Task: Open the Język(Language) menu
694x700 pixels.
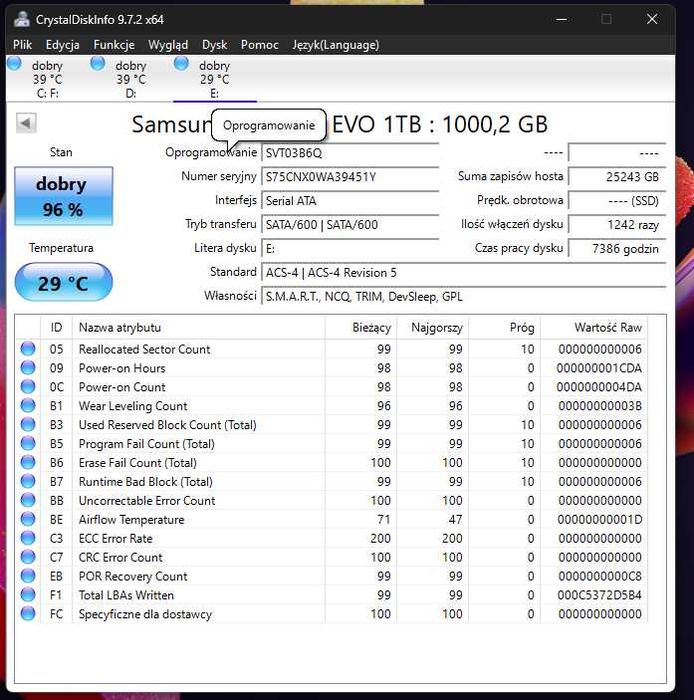Action: click(x=336, y=45)
